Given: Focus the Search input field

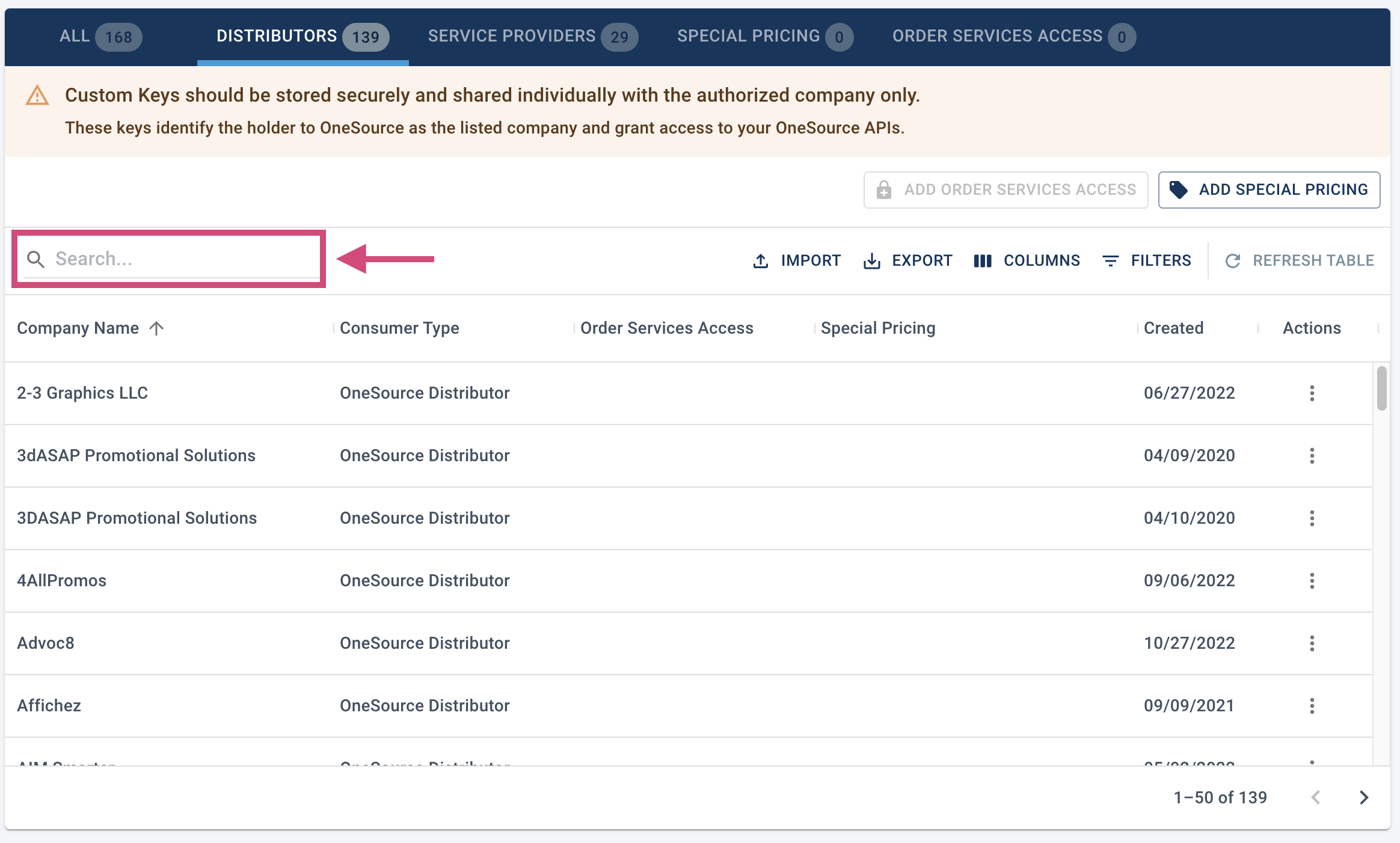Looking at the screenshot, I should tap(180, 259).
